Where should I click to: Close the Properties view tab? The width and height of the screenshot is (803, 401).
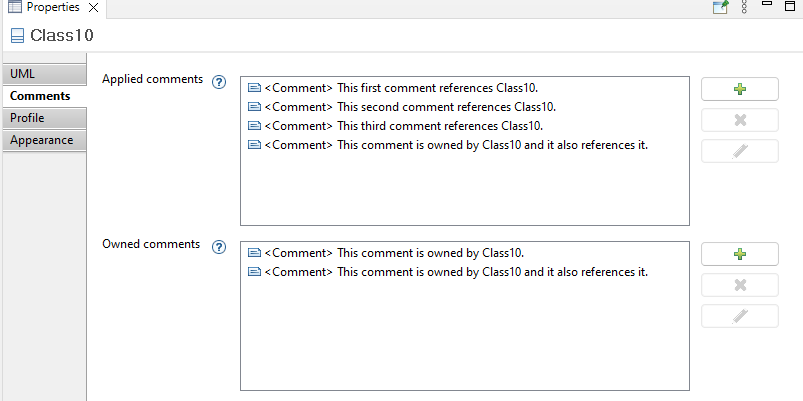pyautogui.click(x=93, y=8)
